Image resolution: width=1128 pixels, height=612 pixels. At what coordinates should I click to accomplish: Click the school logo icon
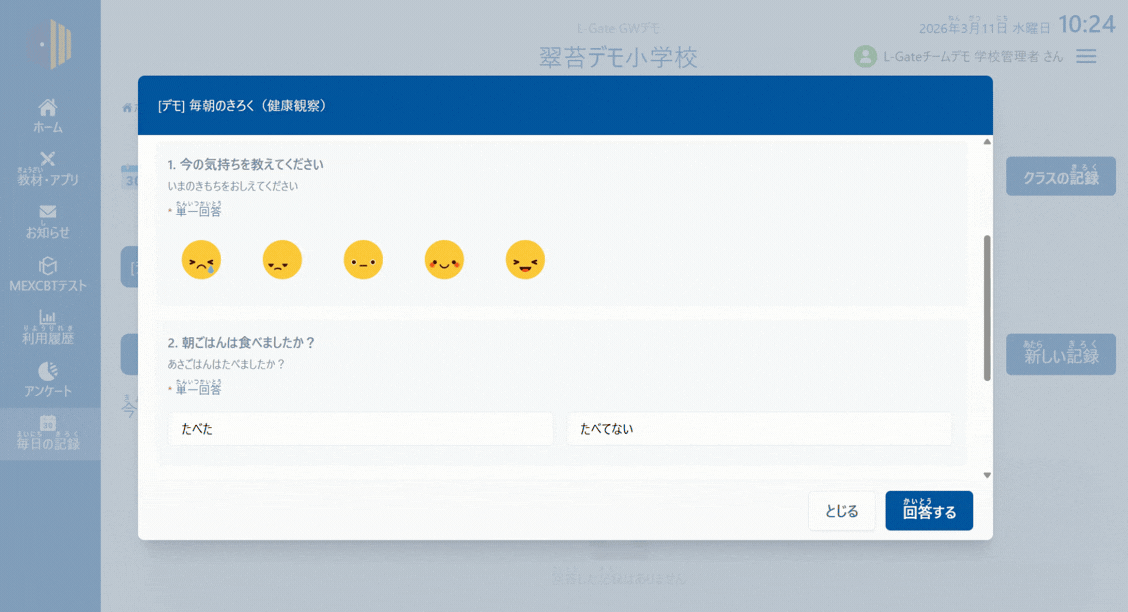pyautogui.click(x=50, y=45)
